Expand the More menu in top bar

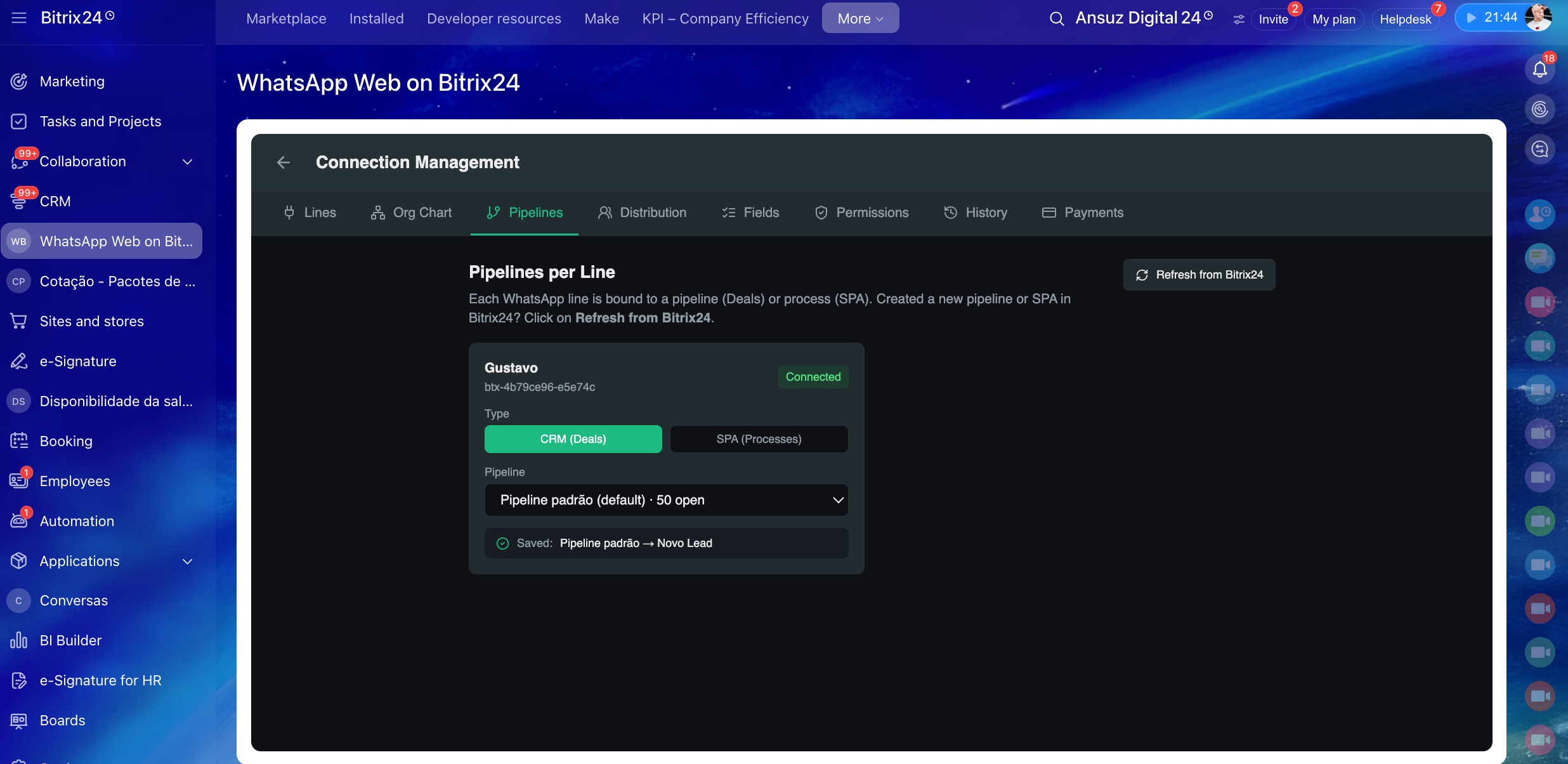click(861, 18)
